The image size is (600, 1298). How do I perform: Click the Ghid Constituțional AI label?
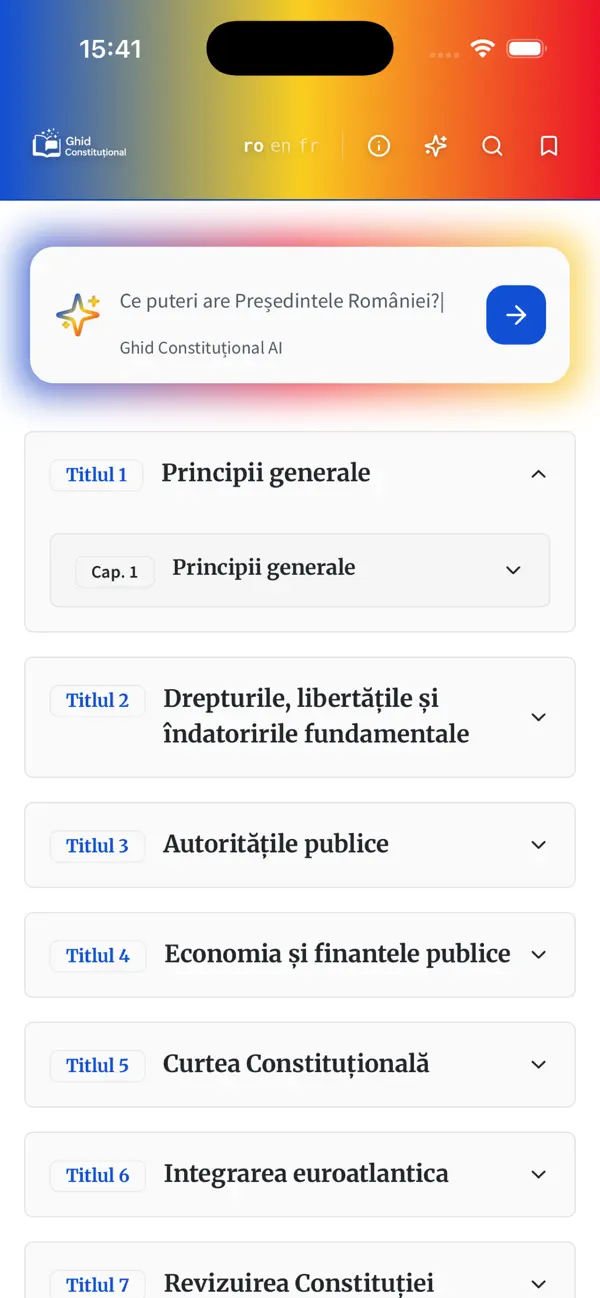tap(200, 348)
